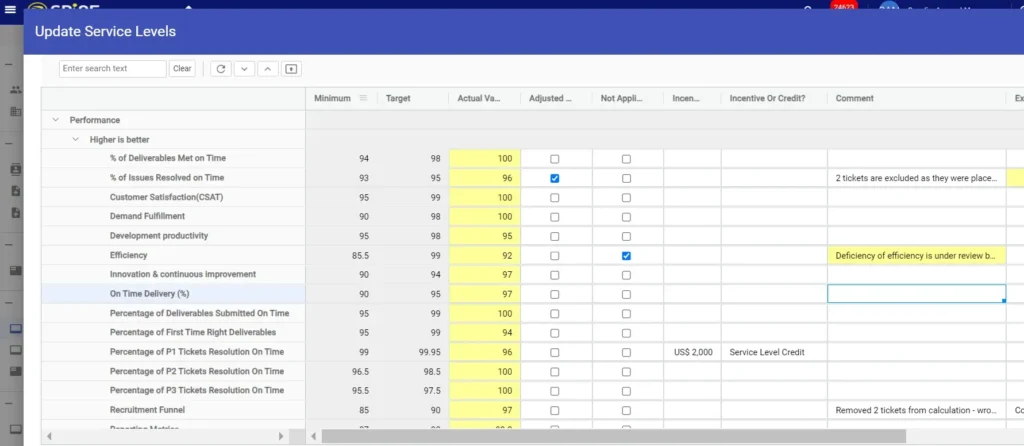Click the expand all down-chevron toolbar button
The height and width of the screenshot is (446, 1024).
(245, 69)
